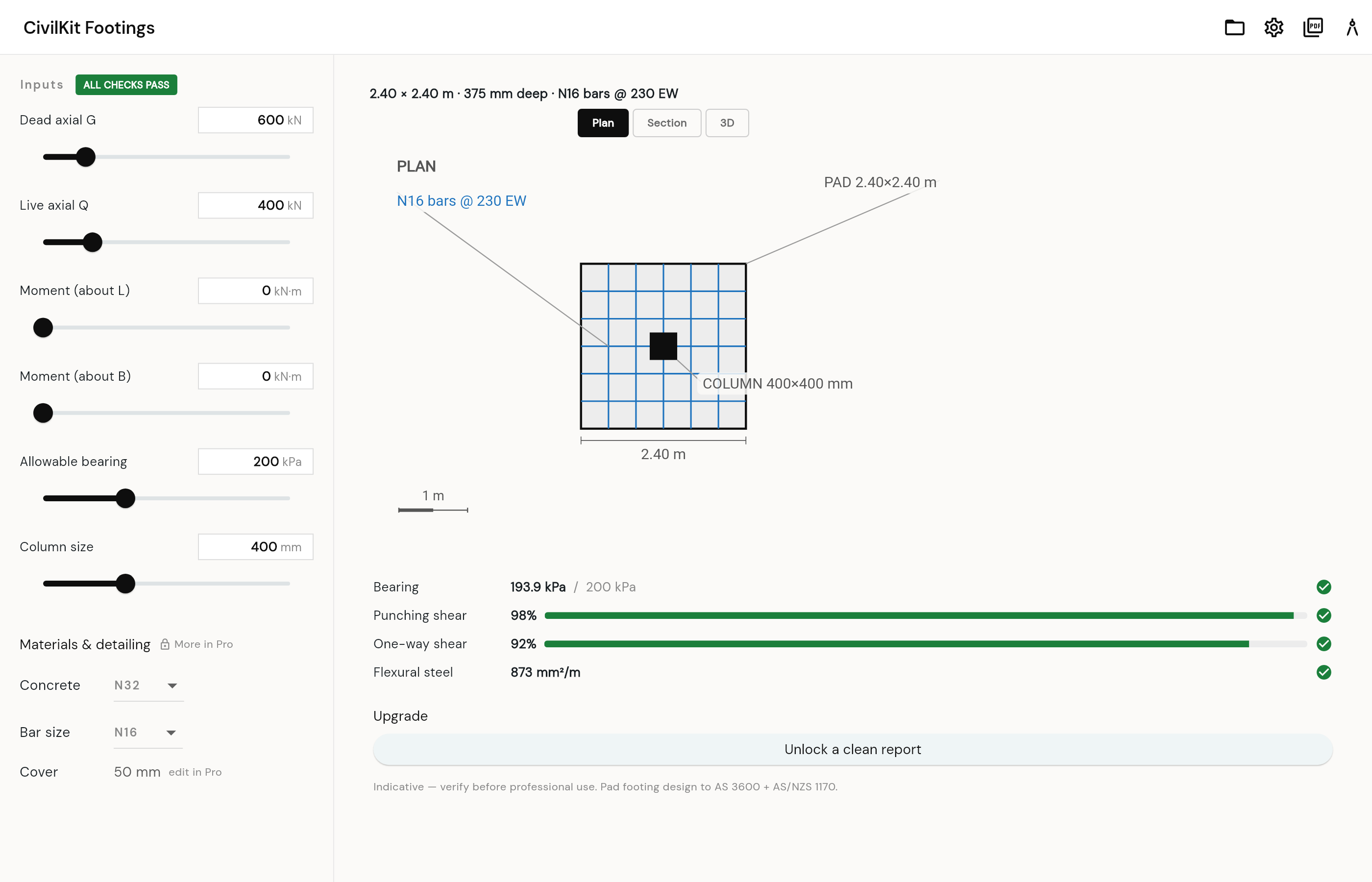
Task: Click the 873 mm²/m flexural steel value
Action: pos(545,672)
